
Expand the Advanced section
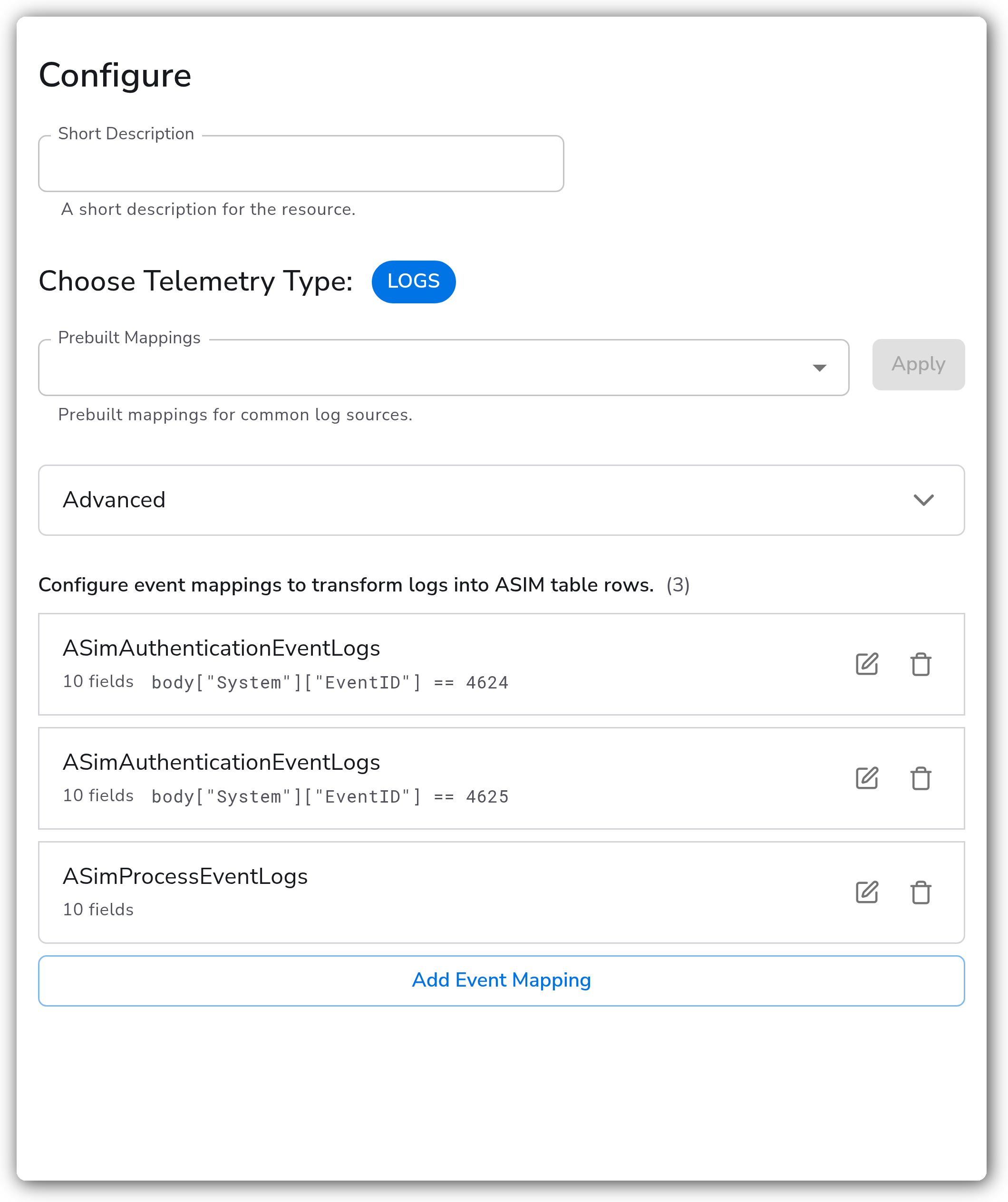[502, 500]
